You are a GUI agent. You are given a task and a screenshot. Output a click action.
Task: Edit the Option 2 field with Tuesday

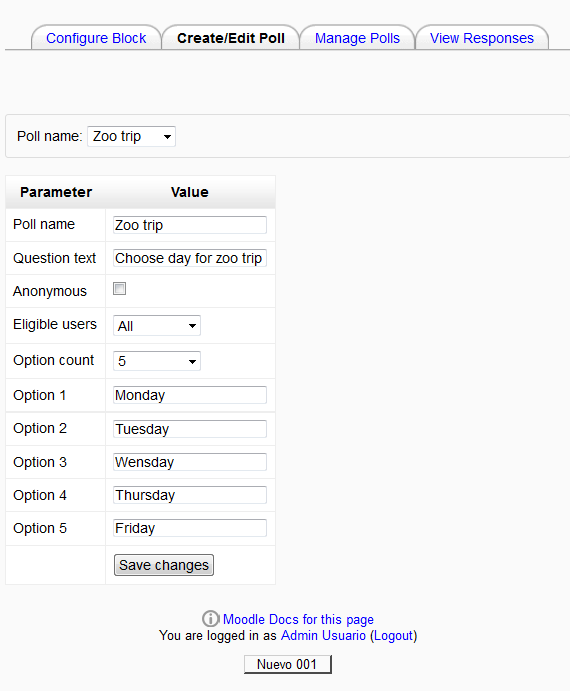[x=190, y=429]
